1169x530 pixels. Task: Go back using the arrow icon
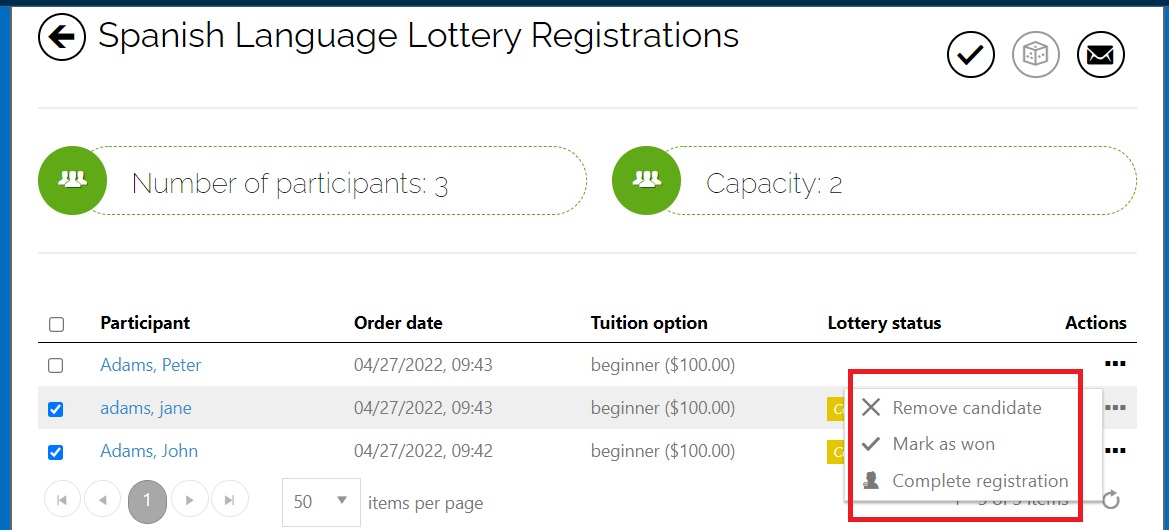pos(63,38)
